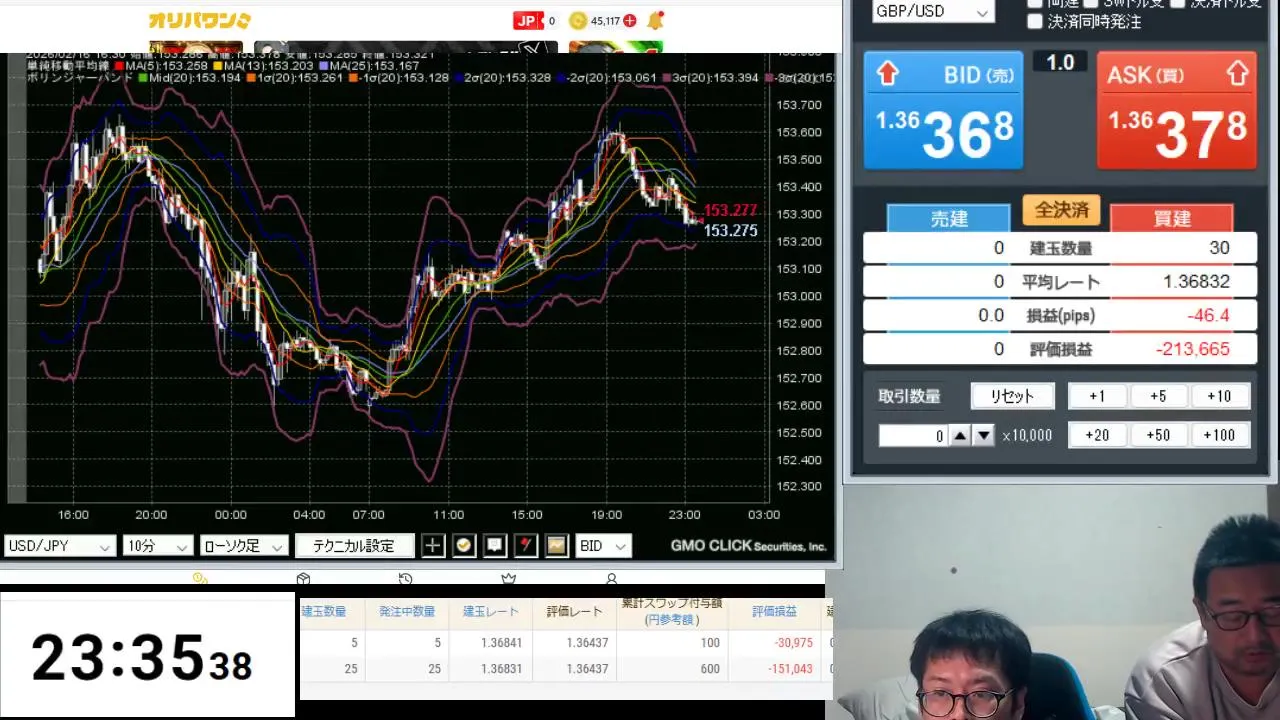The image size is (1280, 720).
Task: Click the 1.36831 position rate cell
Action: tap(501, 668)
